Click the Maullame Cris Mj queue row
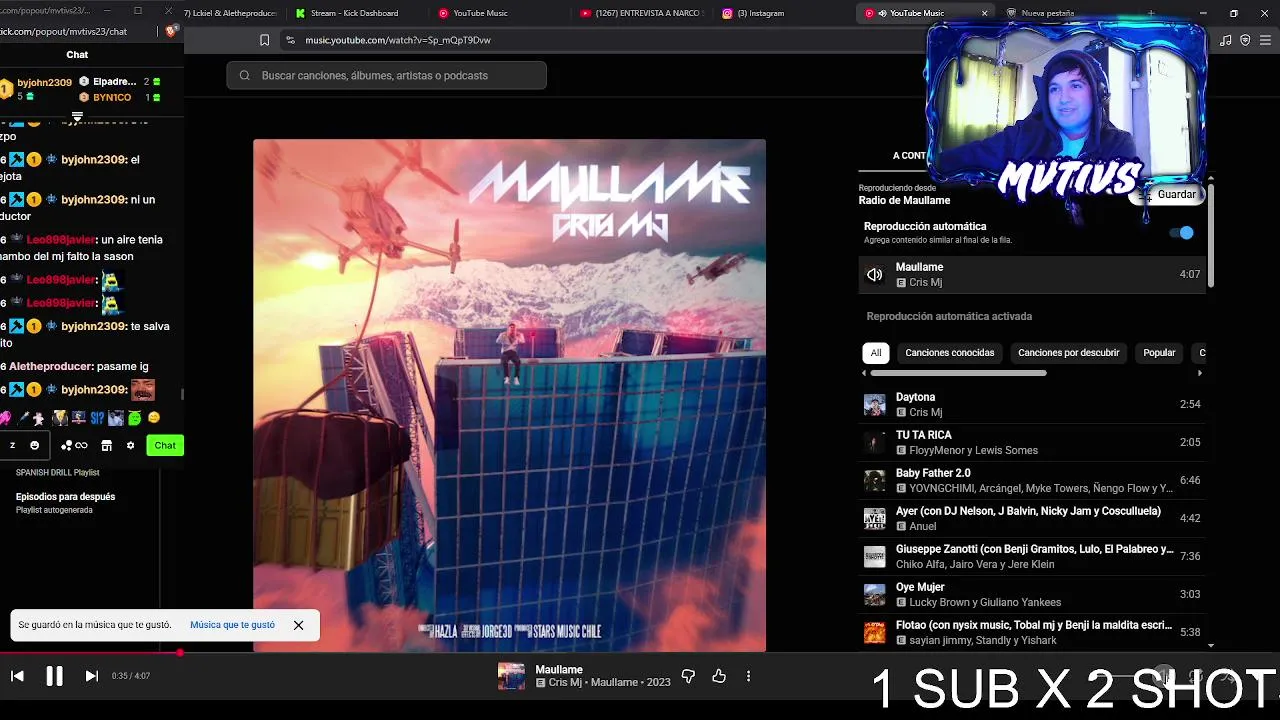1280x720 pixels. [x=1033, y=275]
